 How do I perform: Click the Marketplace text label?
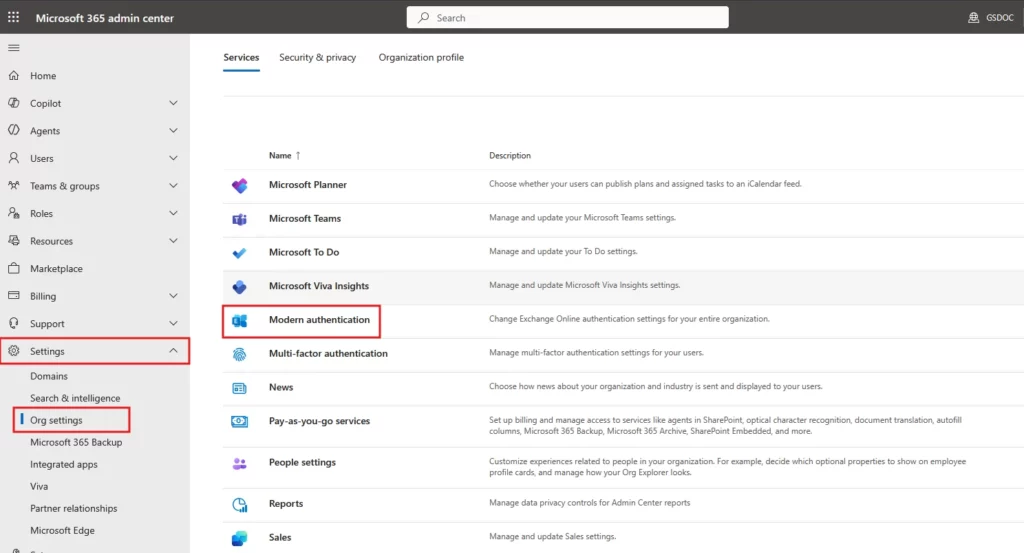click(56, 268)
